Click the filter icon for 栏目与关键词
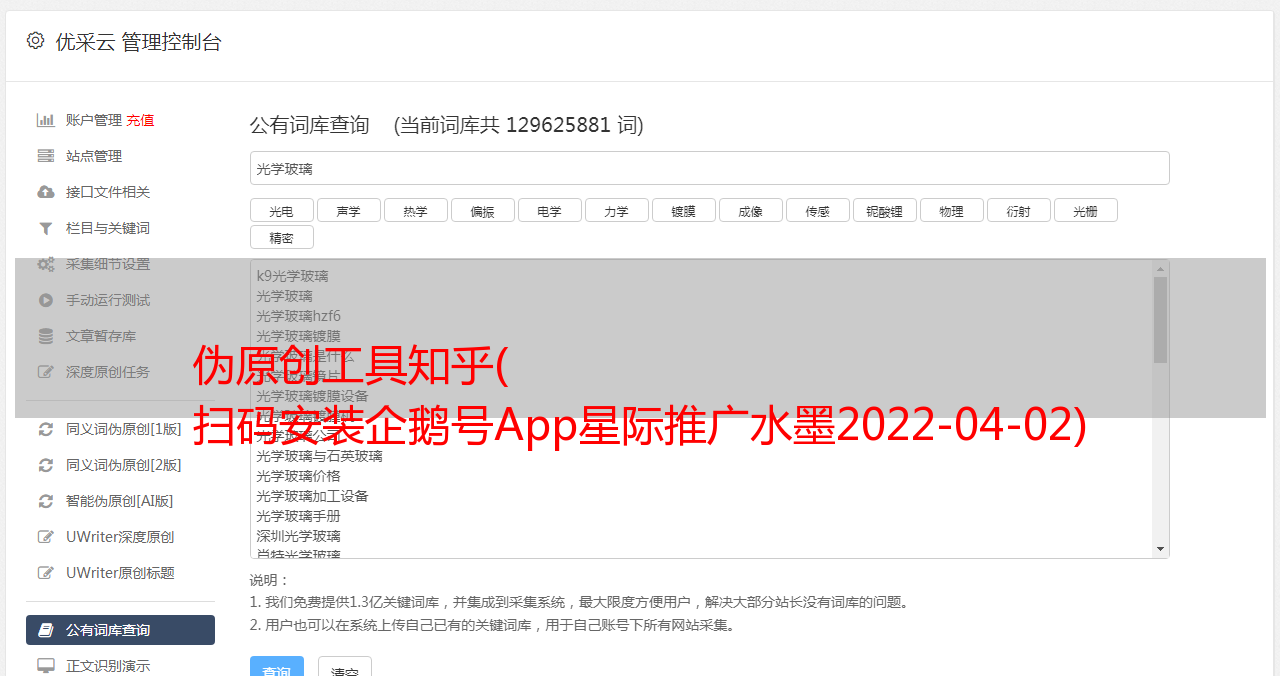Screen dimensions: 1280x676 point(45,228)
